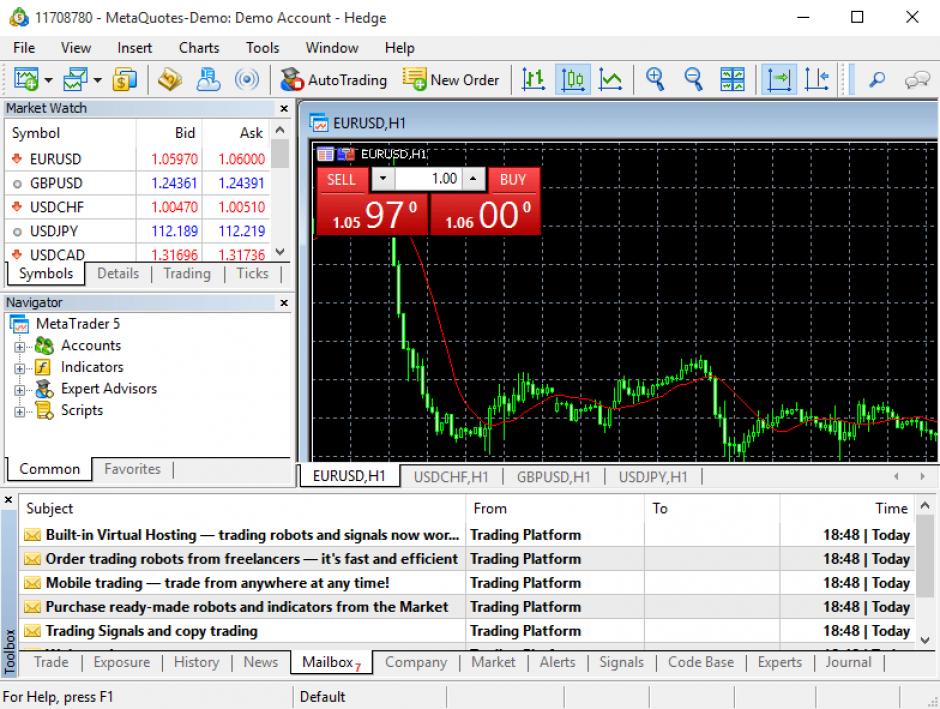Screen dimensions: 940x709
Task: Toggle Auto Scroll chart button
Action: click(x=779, y=79)
